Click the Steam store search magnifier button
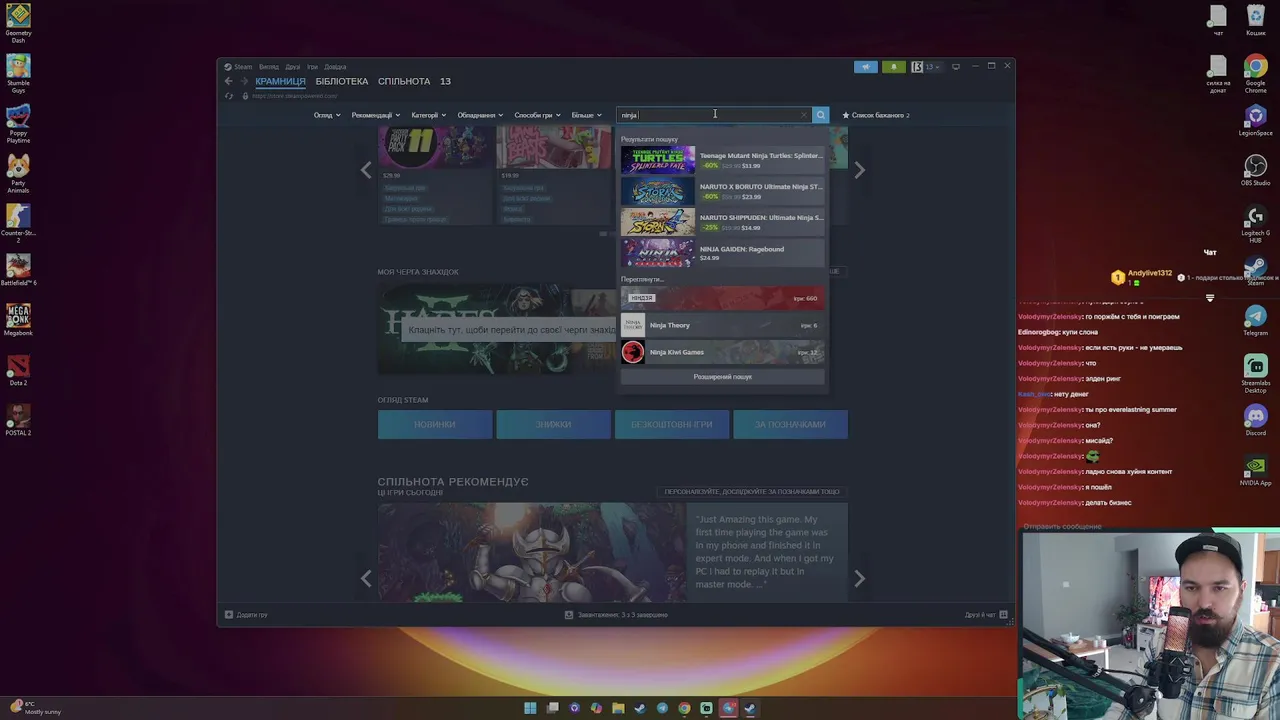The image size is (1280, 720). pos(820,115)
